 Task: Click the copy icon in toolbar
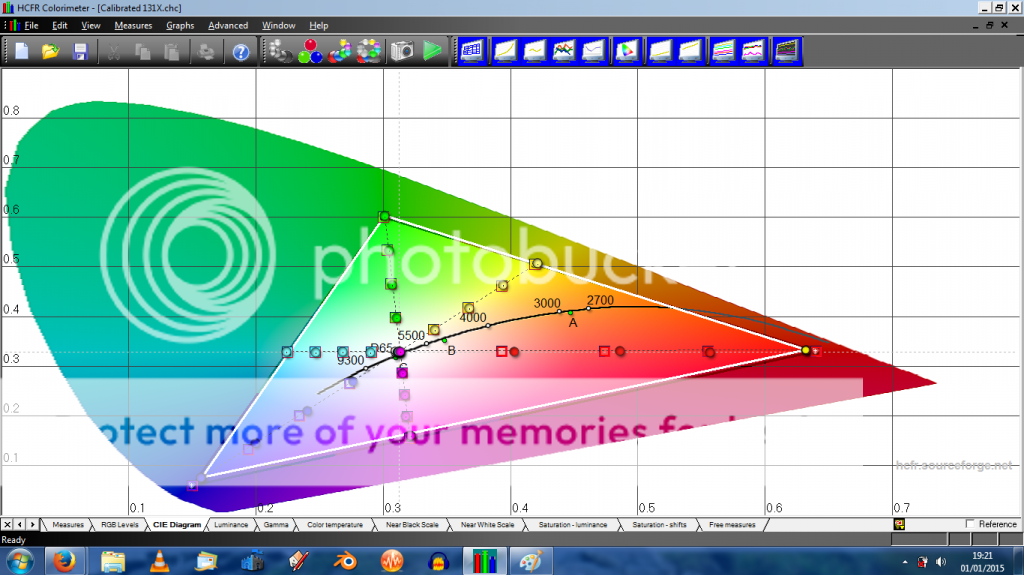142,51
